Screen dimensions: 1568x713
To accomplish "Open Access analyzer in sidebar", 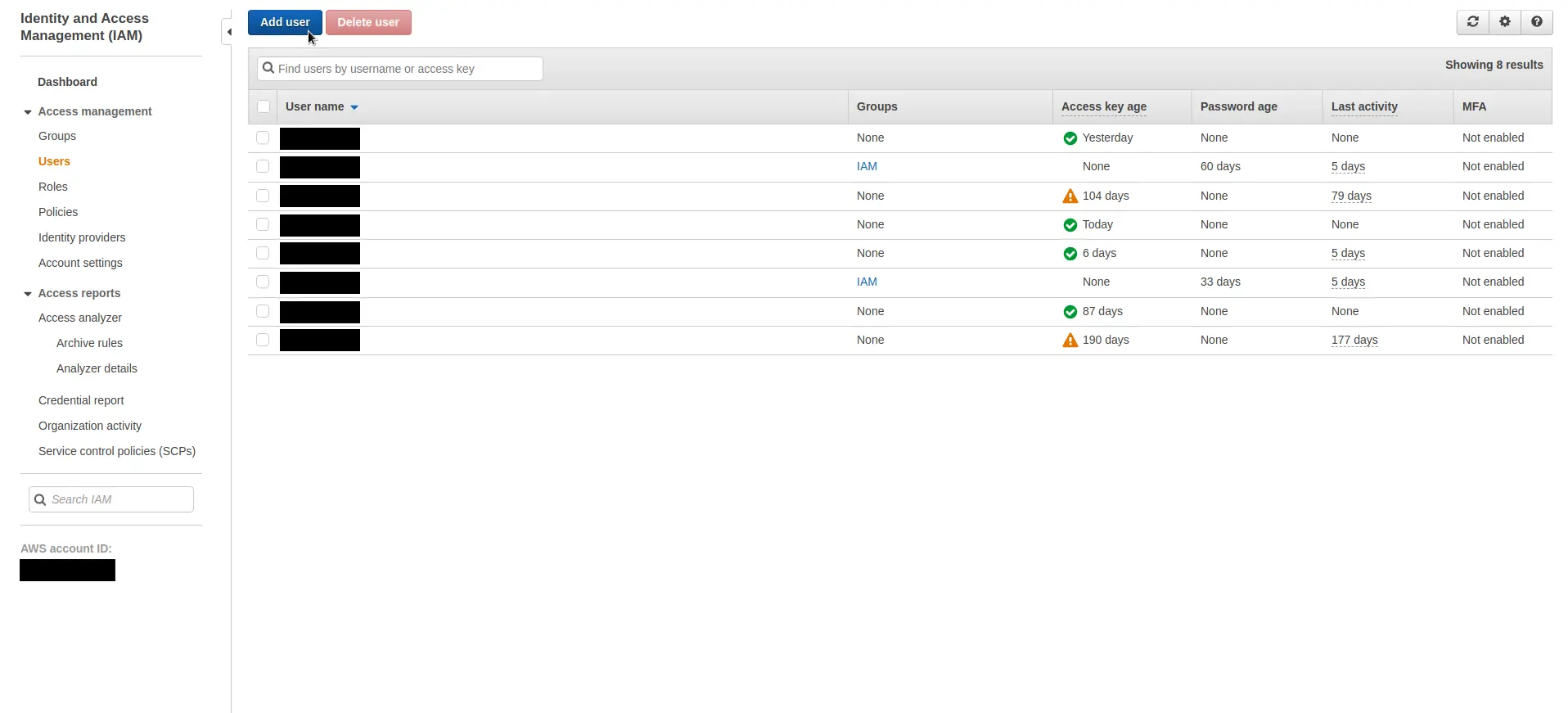I will [x=80, y=318].
